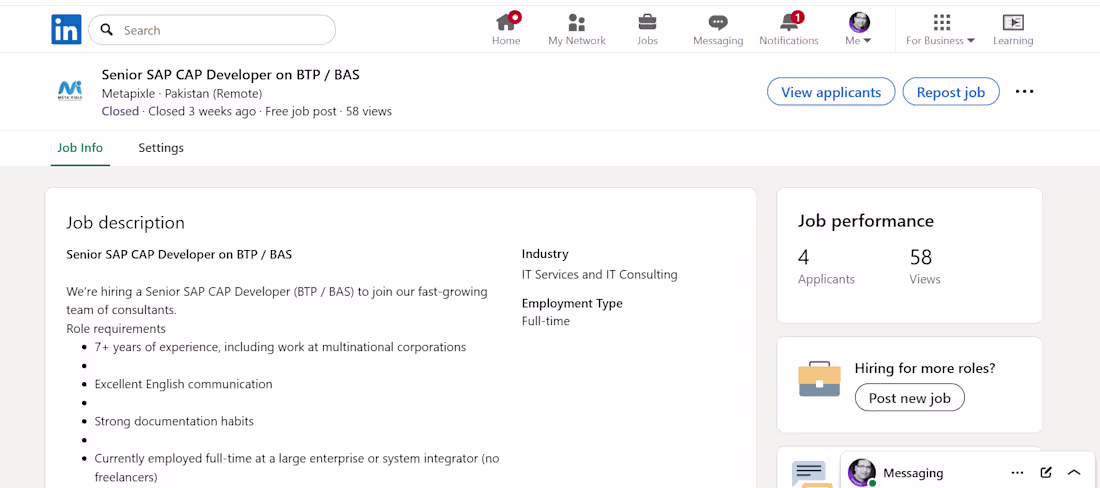Click the job title heading text
The height and width of the screenshot is (488, 1100).
[231, 74]
